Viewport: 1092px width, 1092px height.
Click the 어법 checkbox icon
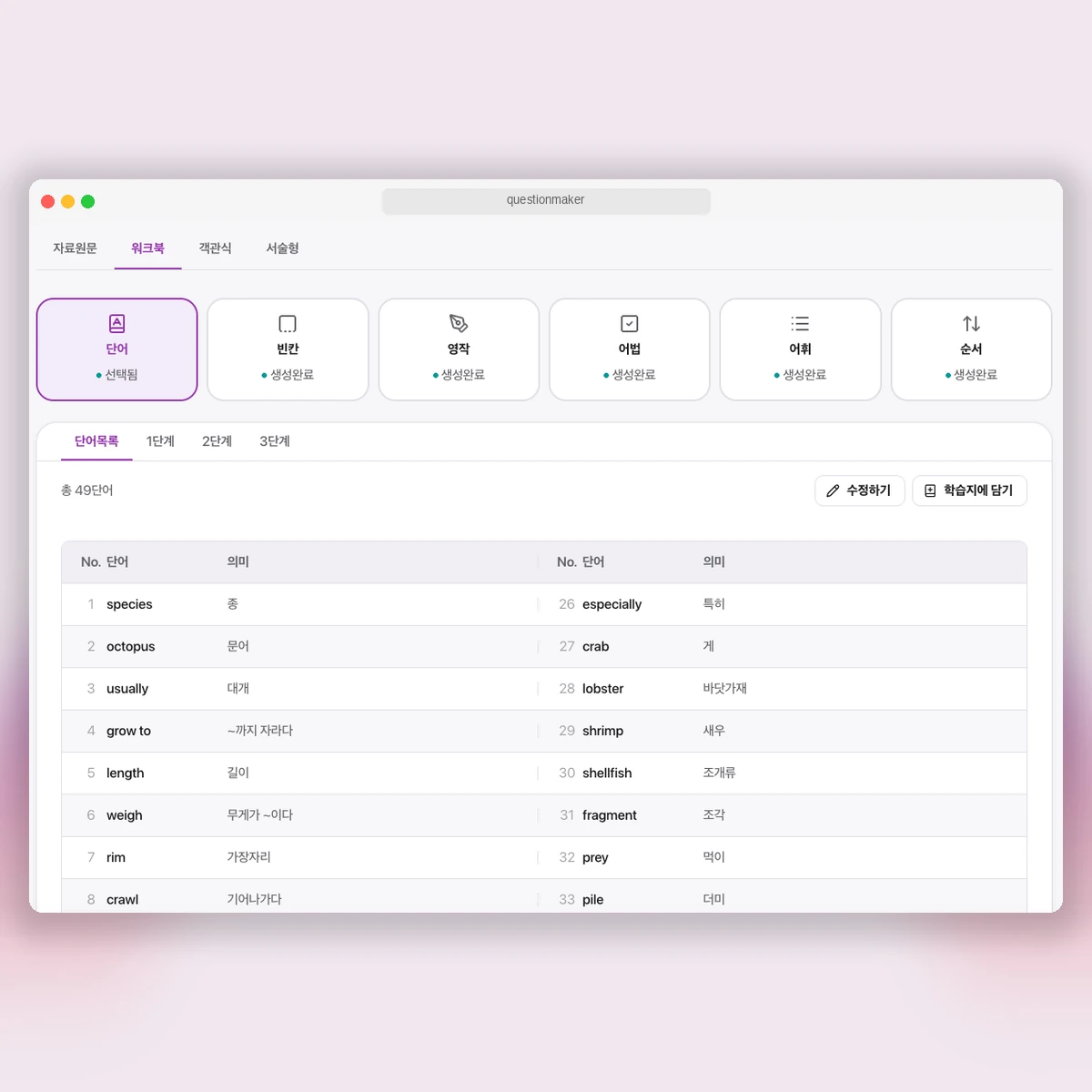coord(629,324)
